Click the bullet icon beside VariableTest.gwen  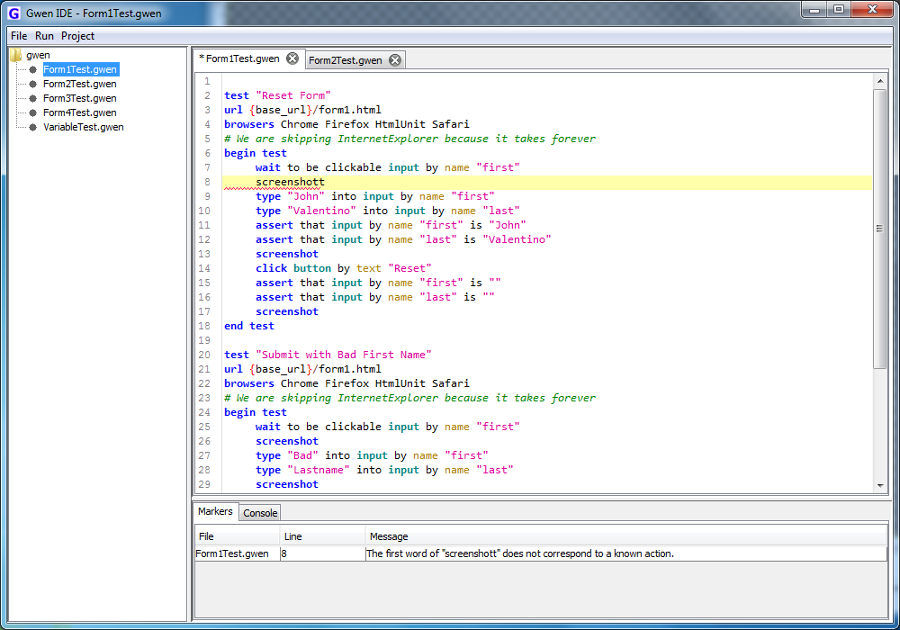33,127
